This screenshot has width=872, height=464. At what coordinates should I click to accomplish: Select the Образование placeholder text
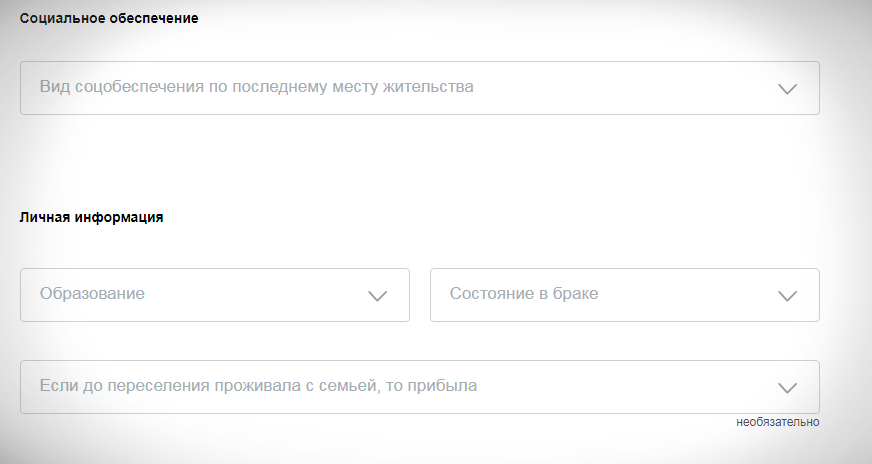pyautogui.click(x=92, y=294)
